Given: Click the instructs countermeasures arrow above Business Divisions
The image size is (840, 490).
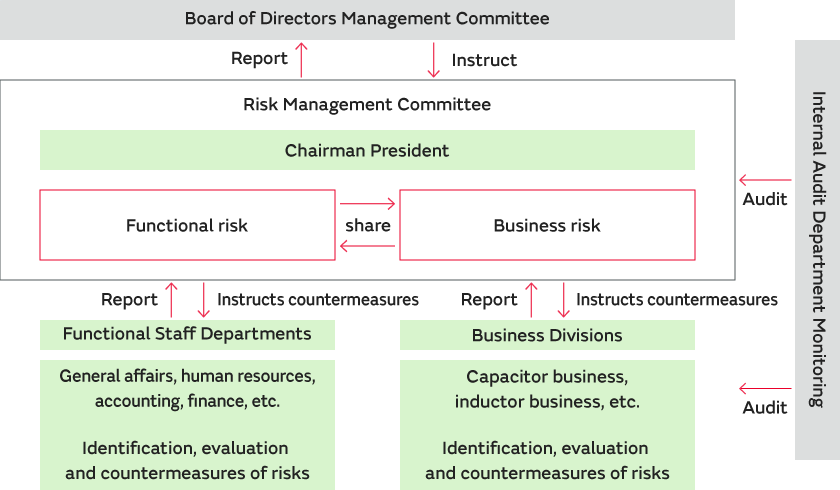Looking at the screenshot, I should tap(563, 299).
